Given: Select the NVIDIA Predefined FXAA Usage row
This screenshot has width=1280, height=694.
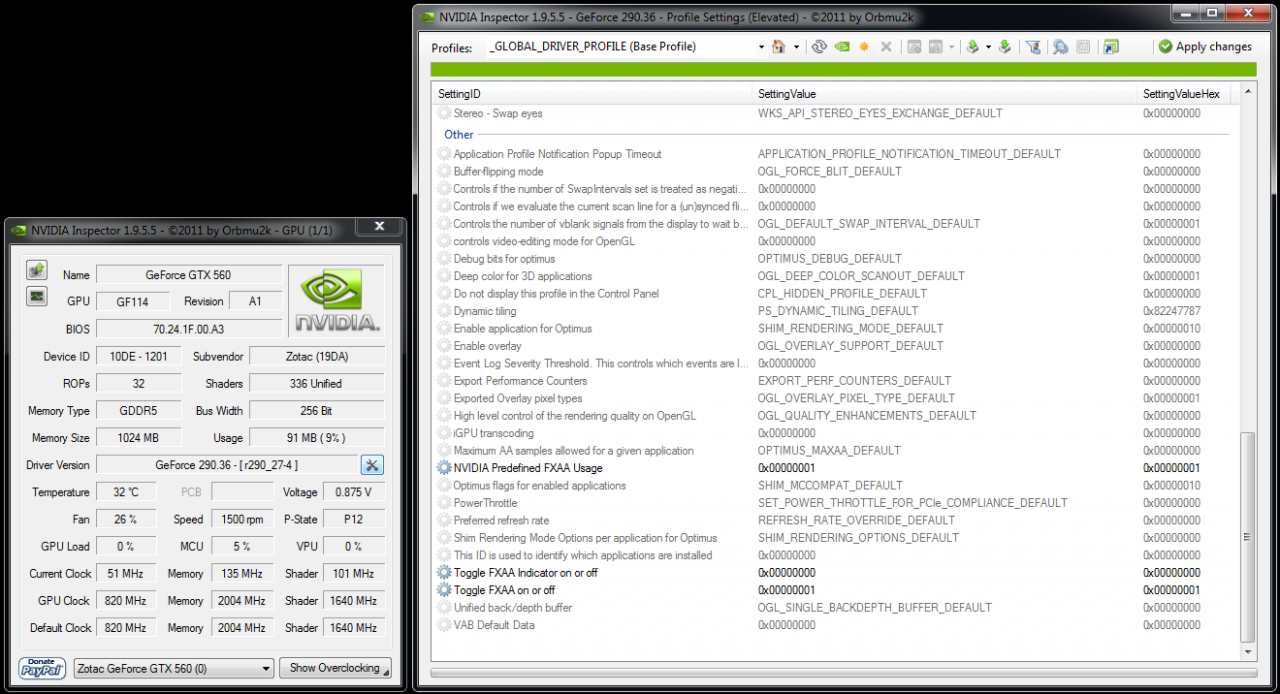Looking at the screenshot, I should coord(832,468).
